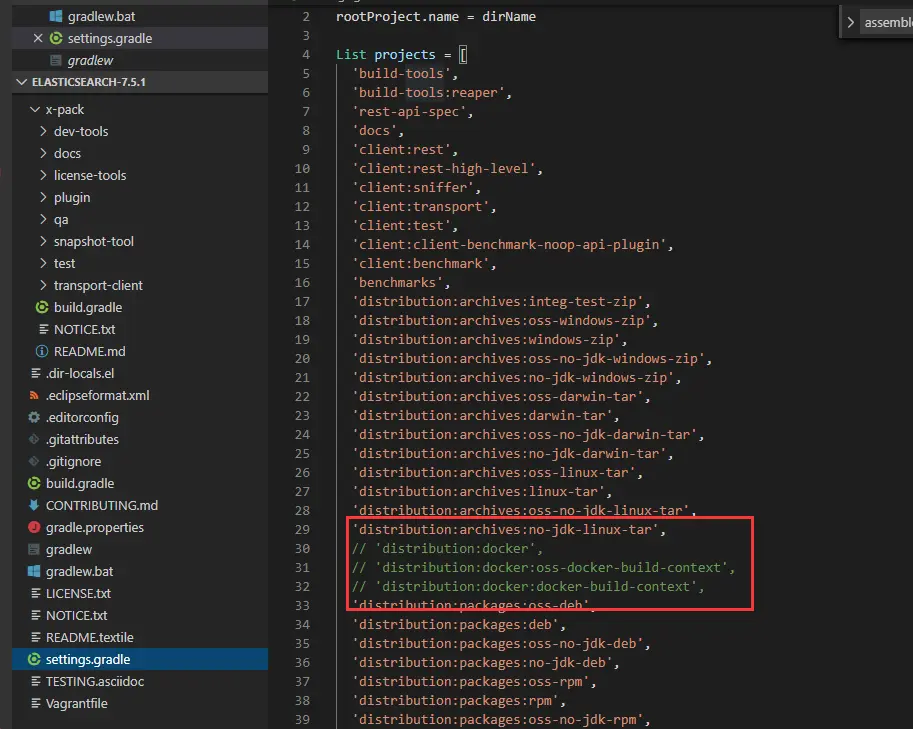Click Gradle icon beside x-pack build.gradle
The width and height of the screenshot is (913, 729).
point(42,307)
